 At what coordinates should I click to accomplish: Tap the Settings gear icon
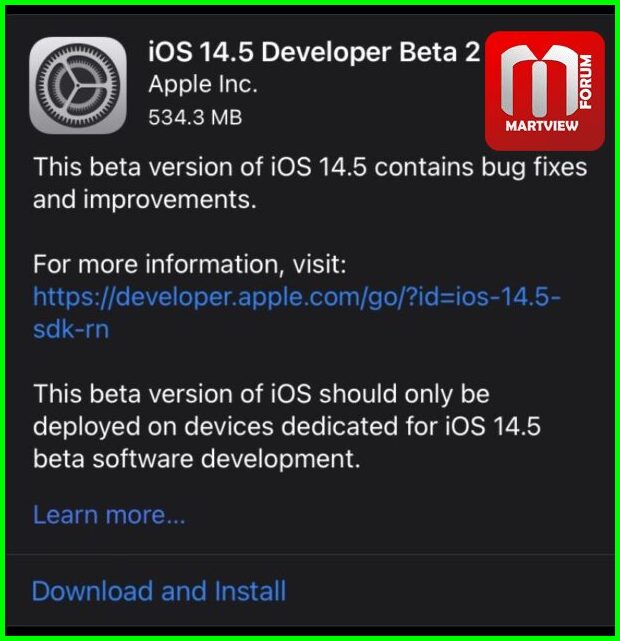[x=78, y=85]
